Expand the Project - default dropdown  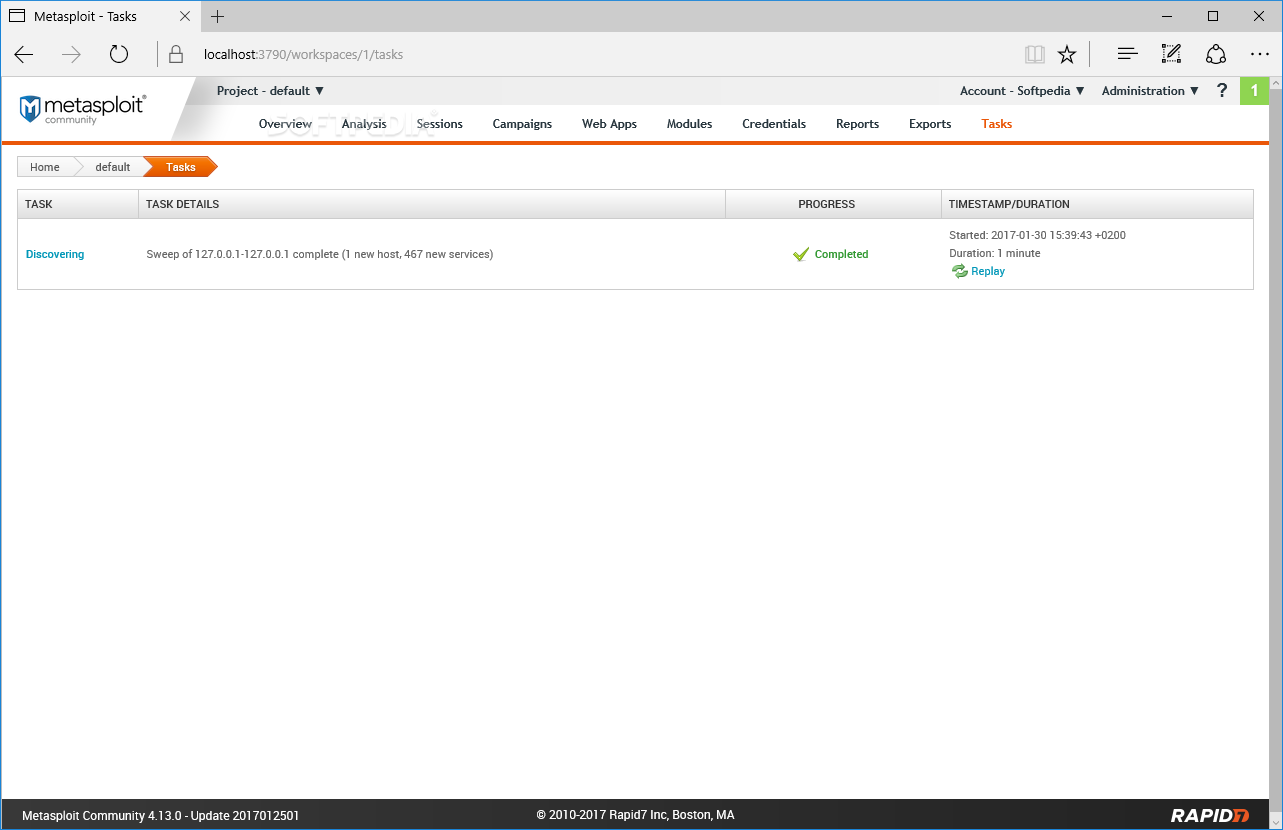click(270, 90)
